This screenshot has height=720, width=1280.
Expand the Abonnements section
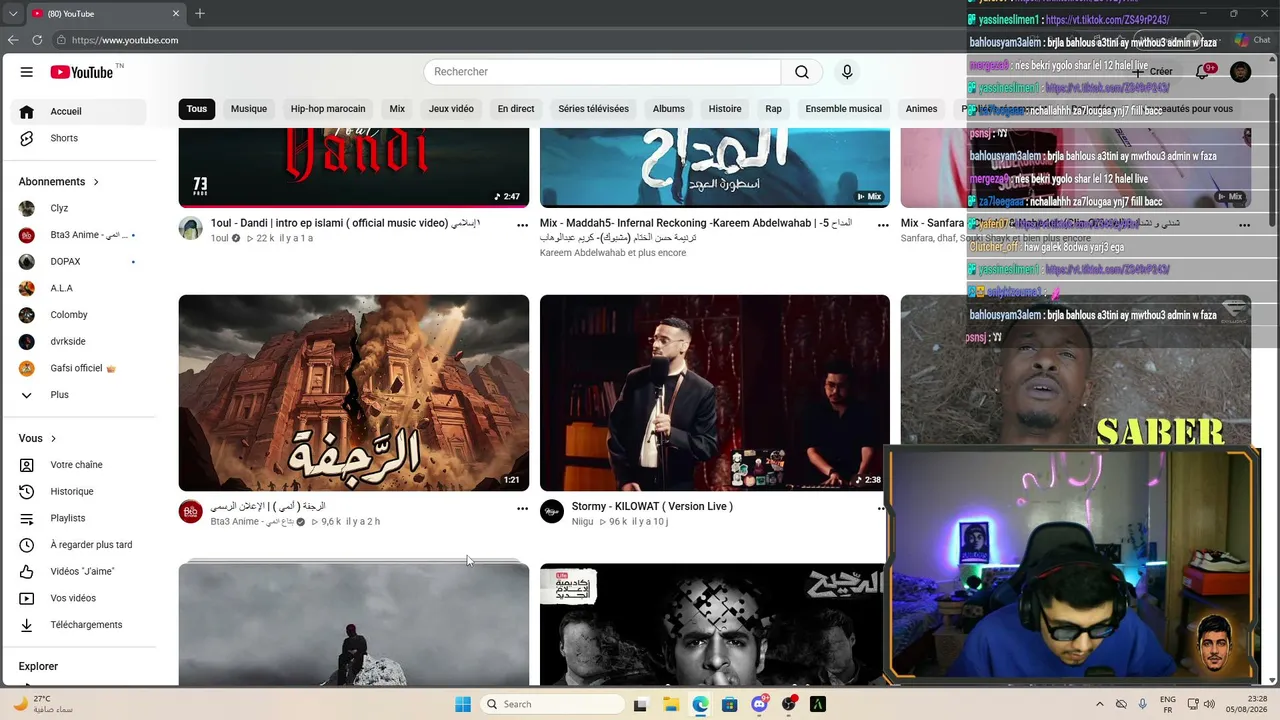pos(59,182)
